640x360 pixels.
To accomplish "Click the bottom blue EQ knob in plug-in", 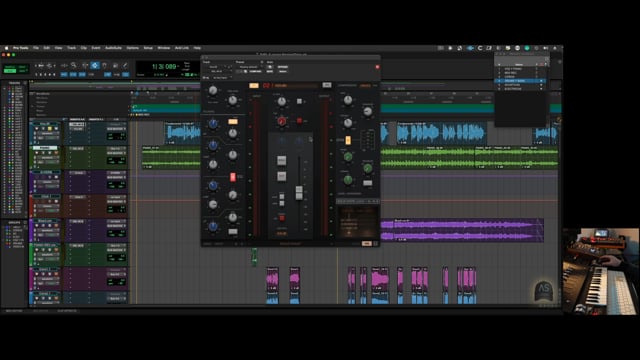I will pos(213,227).
